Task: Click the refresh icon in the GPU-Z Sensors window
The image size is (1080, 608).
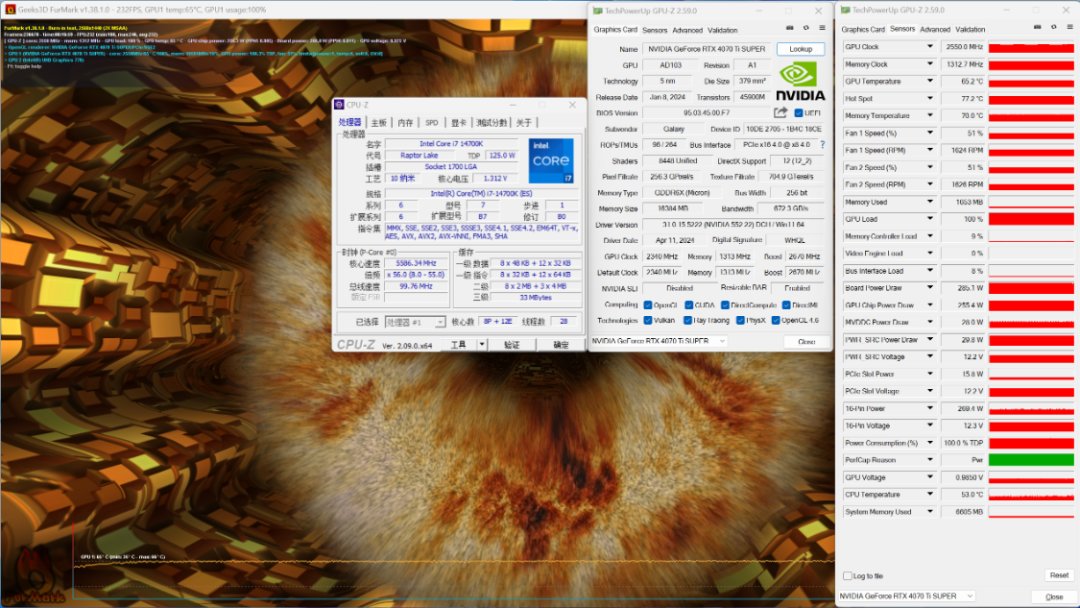Action: click(1054, 28)
